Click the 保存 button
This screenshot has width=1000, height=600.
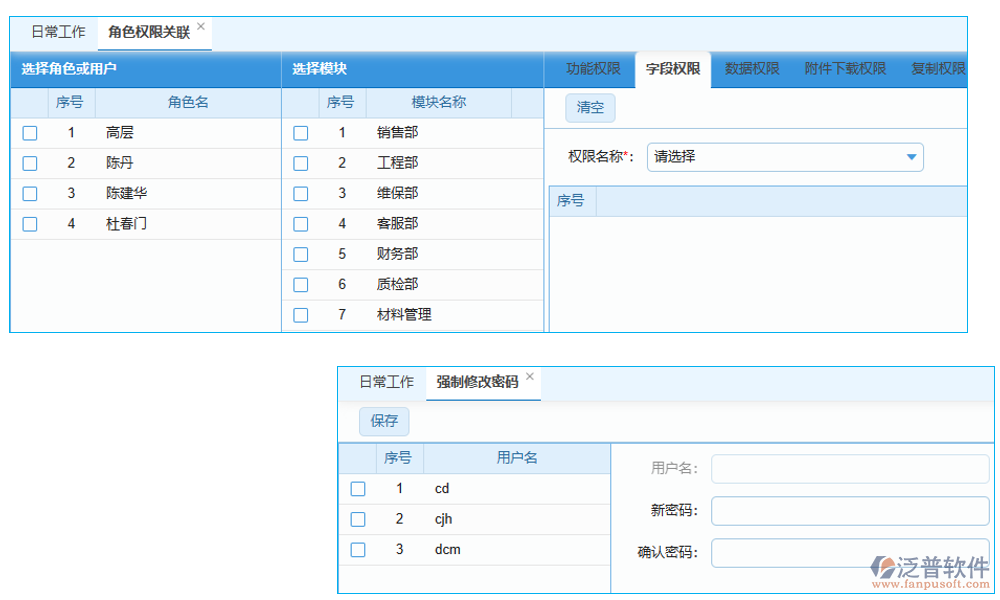[x=384, y=421]
